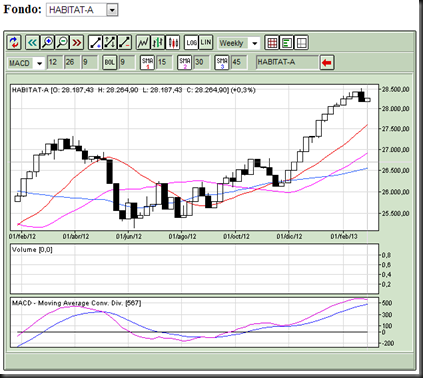Click the 27.500,00 price axis label
Screen dimensions: 423x378
[x=395, y=129]
